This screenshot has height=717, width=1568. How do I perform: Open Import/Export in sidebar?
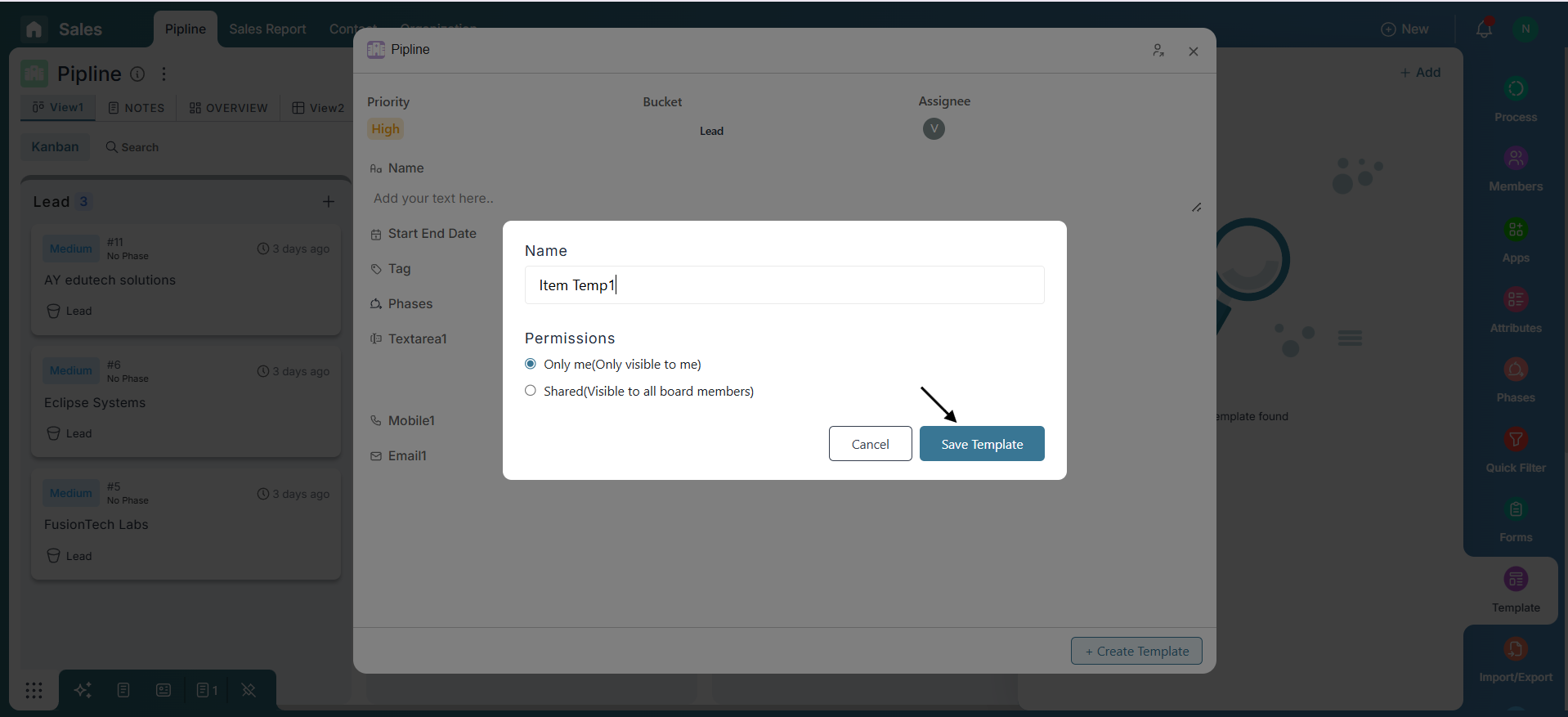[1515, 660]
